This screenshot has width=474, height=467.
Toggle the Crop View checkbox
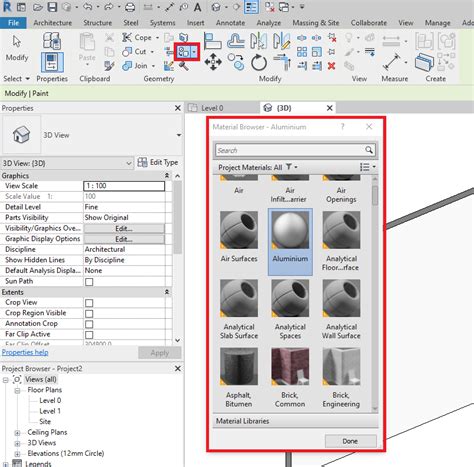point(89,303)
